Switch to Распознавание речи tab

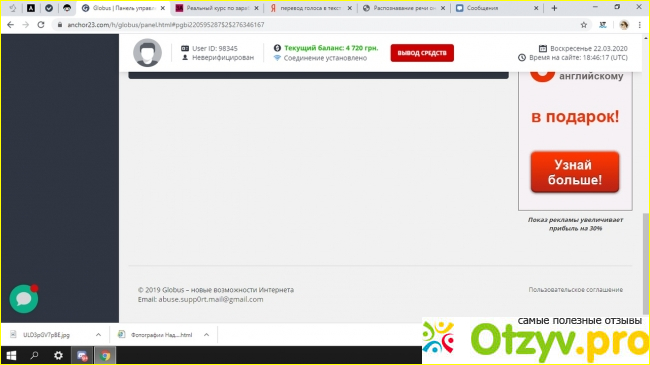point(404,8)
